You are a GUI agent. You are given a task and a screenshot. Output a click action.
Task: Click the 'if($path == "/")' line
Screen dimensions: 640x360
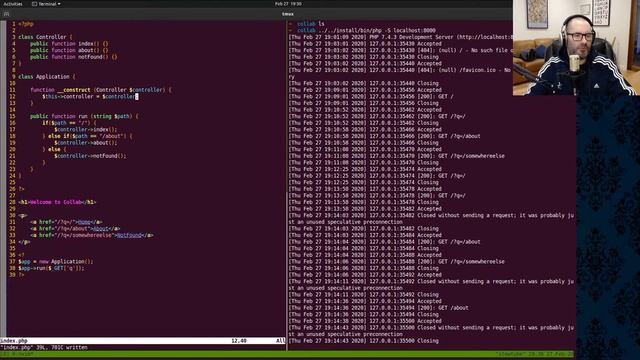[69, 123]
